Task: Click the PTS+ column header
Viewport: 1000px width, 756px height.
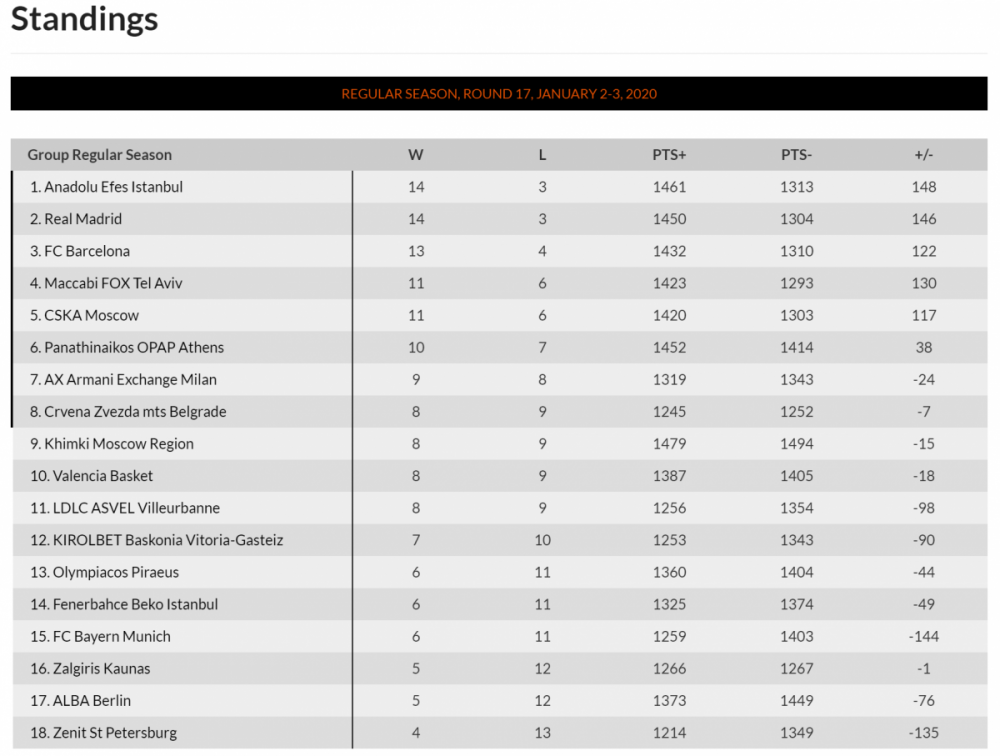Action: [x=669, y=155]
